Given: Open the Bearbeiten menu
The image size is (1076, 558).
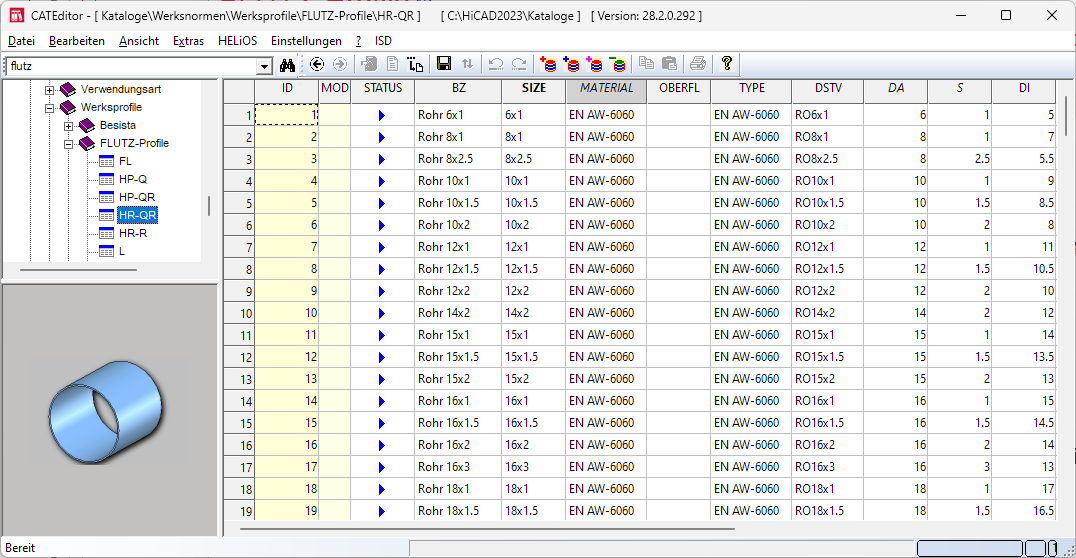Looking at the screenshot, I should [x=76, y=41].
